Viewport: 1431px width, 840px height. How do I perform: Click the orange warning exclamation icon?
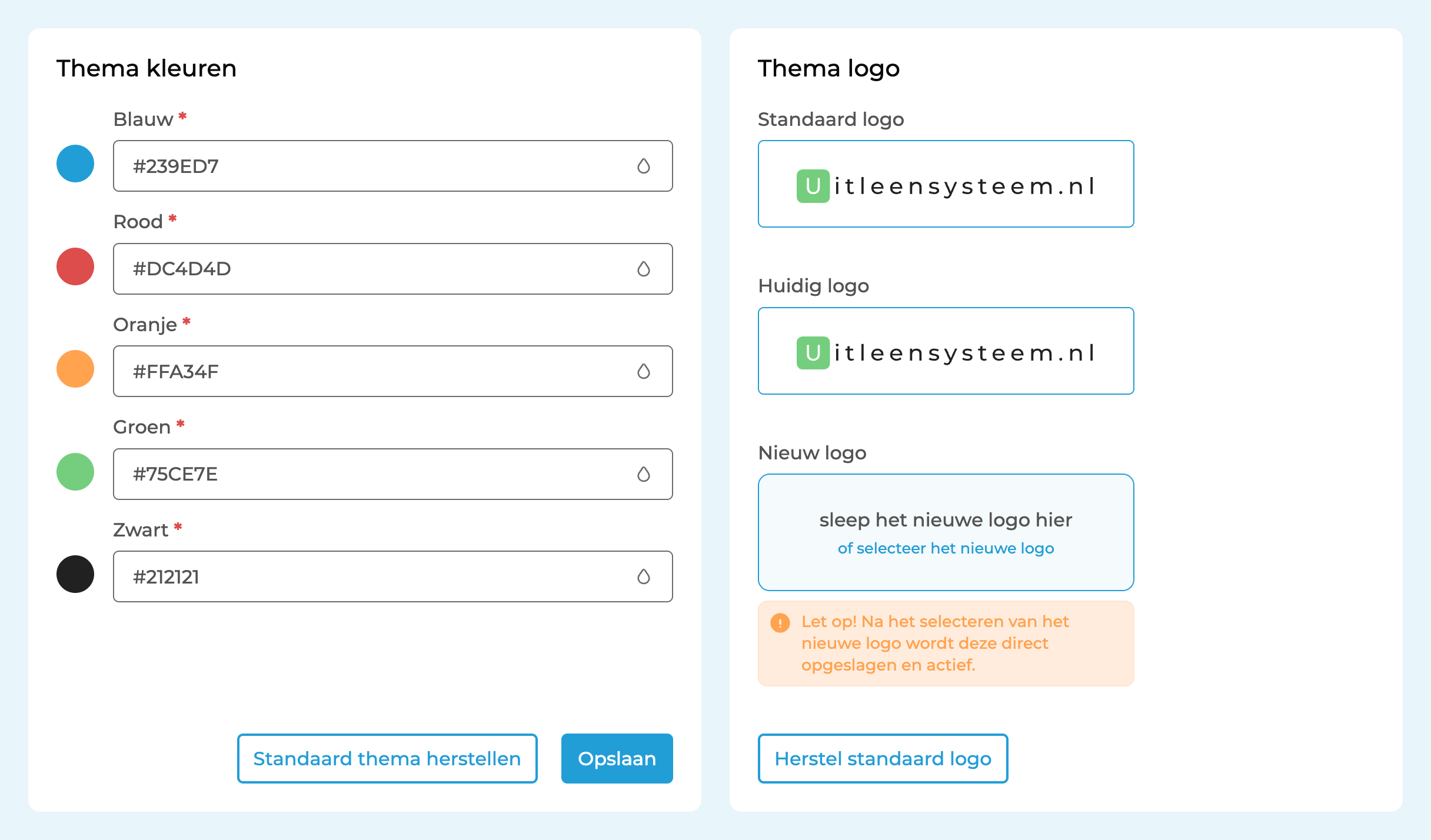pos(780,622)
